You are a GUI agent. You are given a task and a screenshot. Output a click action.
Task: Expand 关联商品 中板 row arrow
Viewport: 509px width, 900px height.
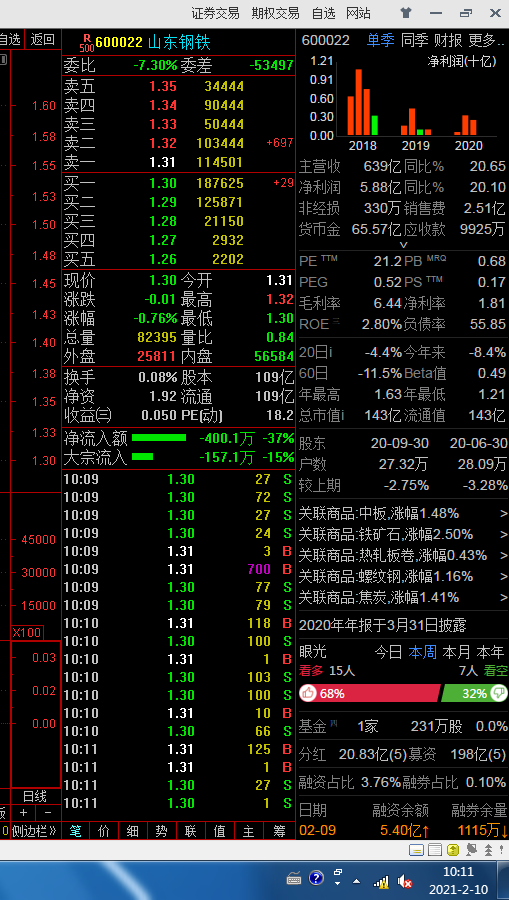point(503,513)
